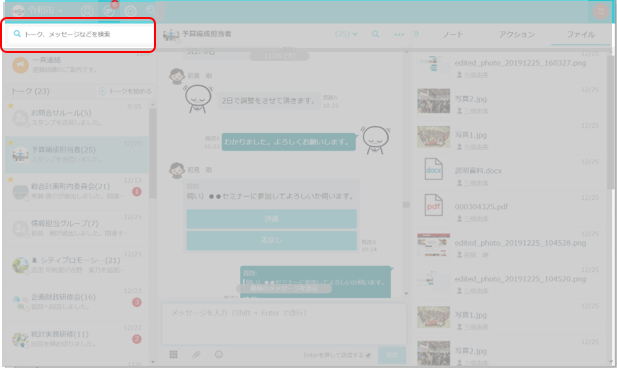Click the bowing stamp in 初見 剛's message
617x368 pixels.
[198, 99]
